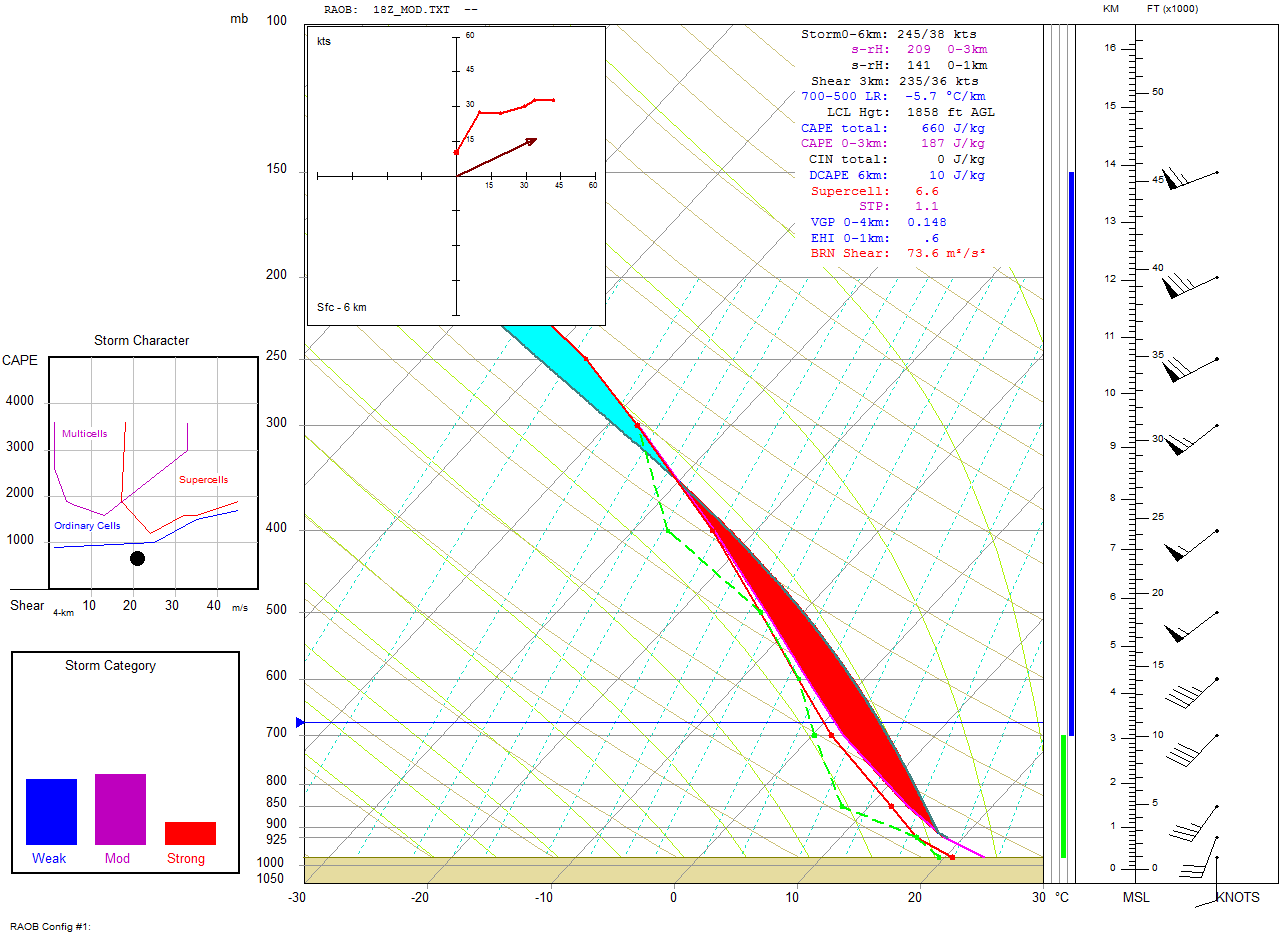Click the blue triangle marker on the pressure axis
1280x942 pixels.
pyautogui.click(x=300, y=722)
